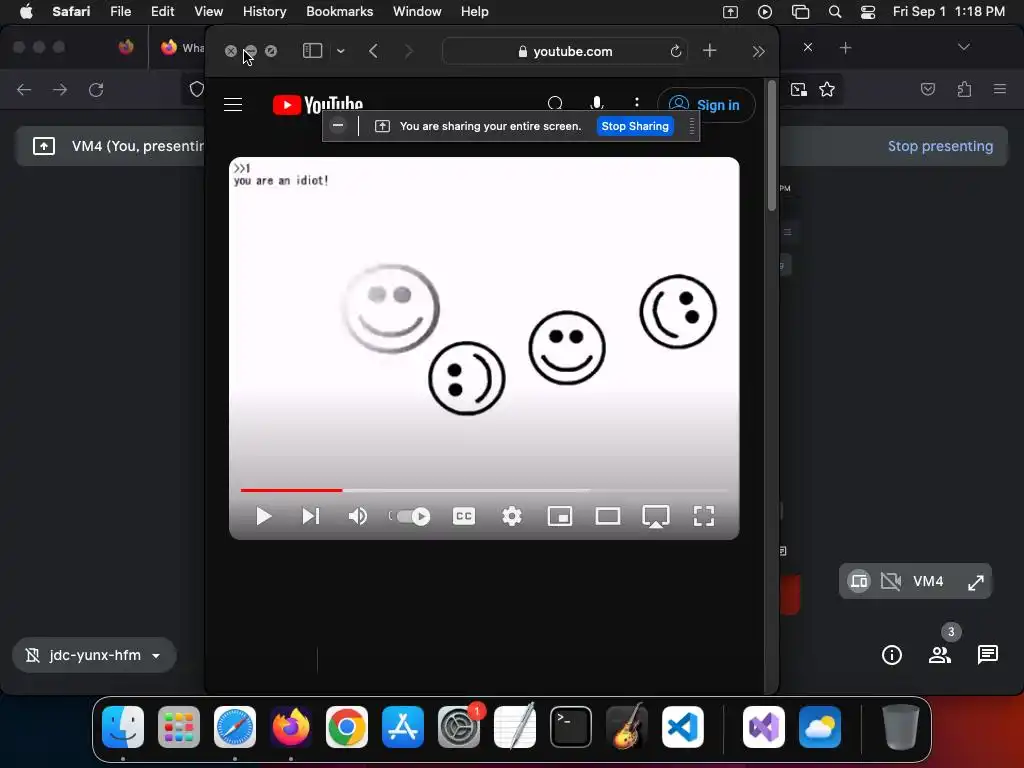The height and width of the screenshot is (768, 1024).
Task: Open Firefox extensions puzzle icon
Action: pyautogui.click(x=964, y=89)
